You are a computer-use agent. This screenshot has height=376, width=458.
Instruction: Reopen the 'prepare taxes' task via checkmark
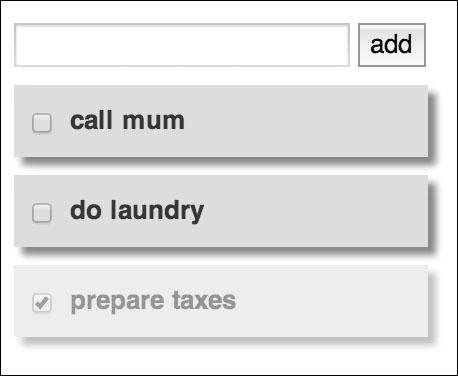[42, 303]
